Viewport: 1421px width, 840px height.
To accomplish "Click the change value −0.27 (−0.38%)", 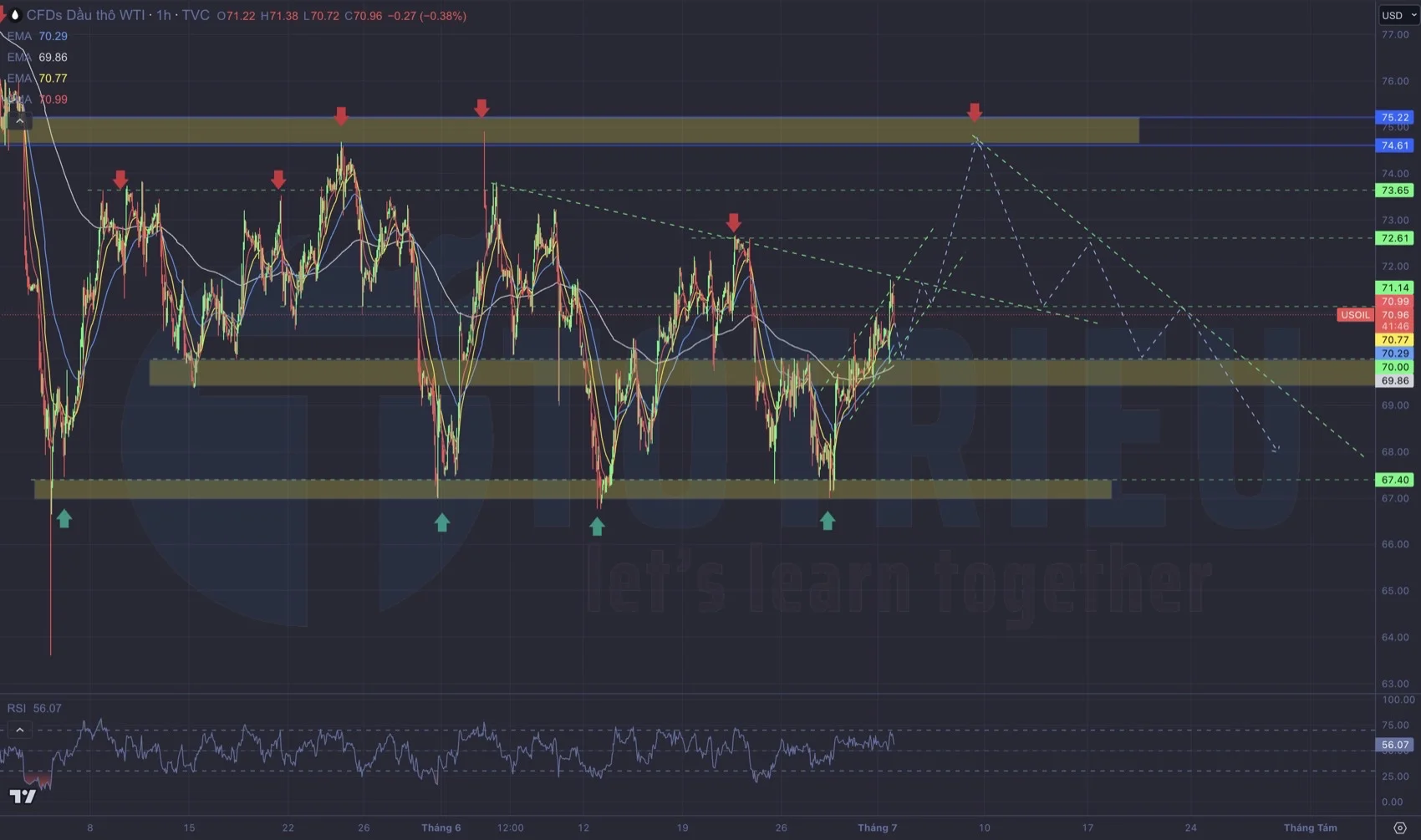I will coord(426,16).
